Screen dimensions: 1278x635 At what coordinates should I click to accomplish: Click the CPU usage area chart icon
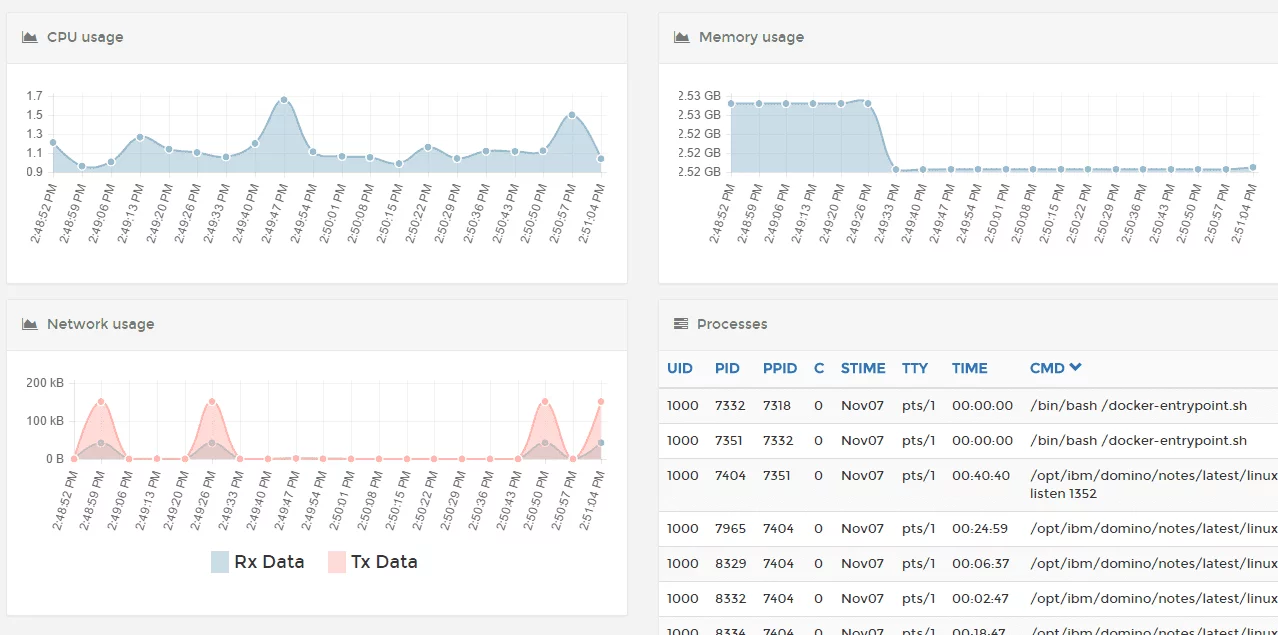click(x=30, y=37)
